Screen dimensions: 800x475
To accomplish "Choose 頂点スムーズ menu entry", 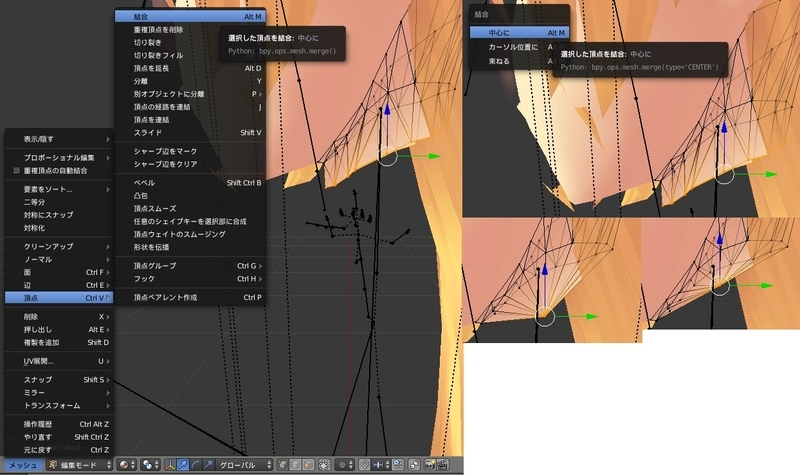I will tap(190, 208).
